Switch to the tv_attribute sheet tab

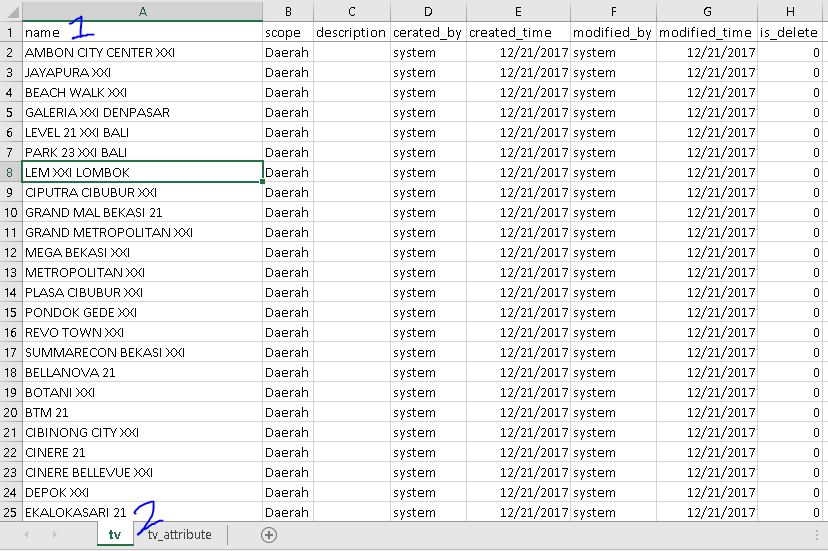point(180,535)
